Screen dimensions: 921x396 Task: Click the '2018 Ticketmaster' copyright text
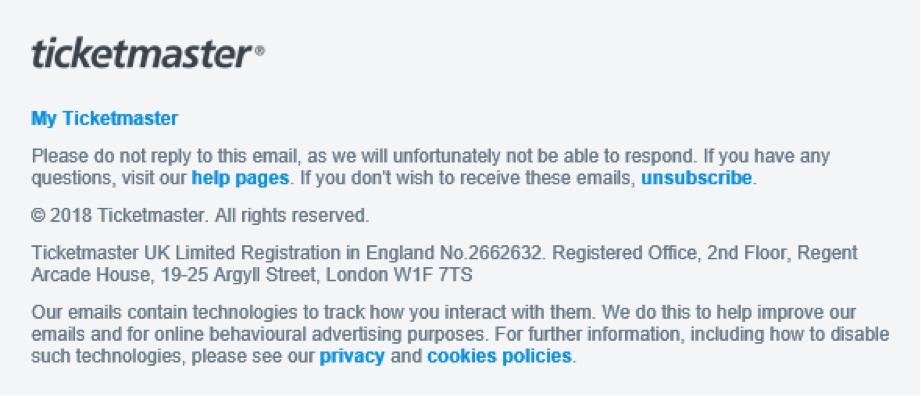[129, 216]
